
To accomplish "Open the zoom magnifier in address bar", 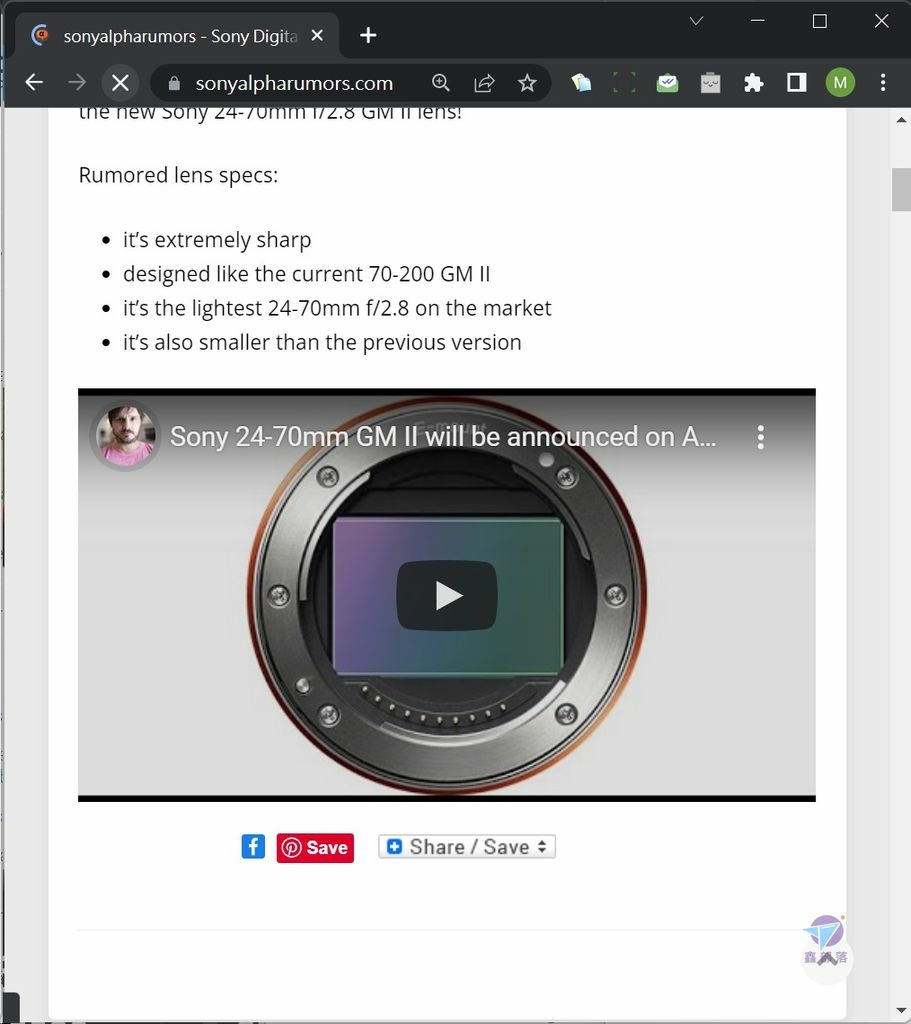I will [x=441, y=83].
